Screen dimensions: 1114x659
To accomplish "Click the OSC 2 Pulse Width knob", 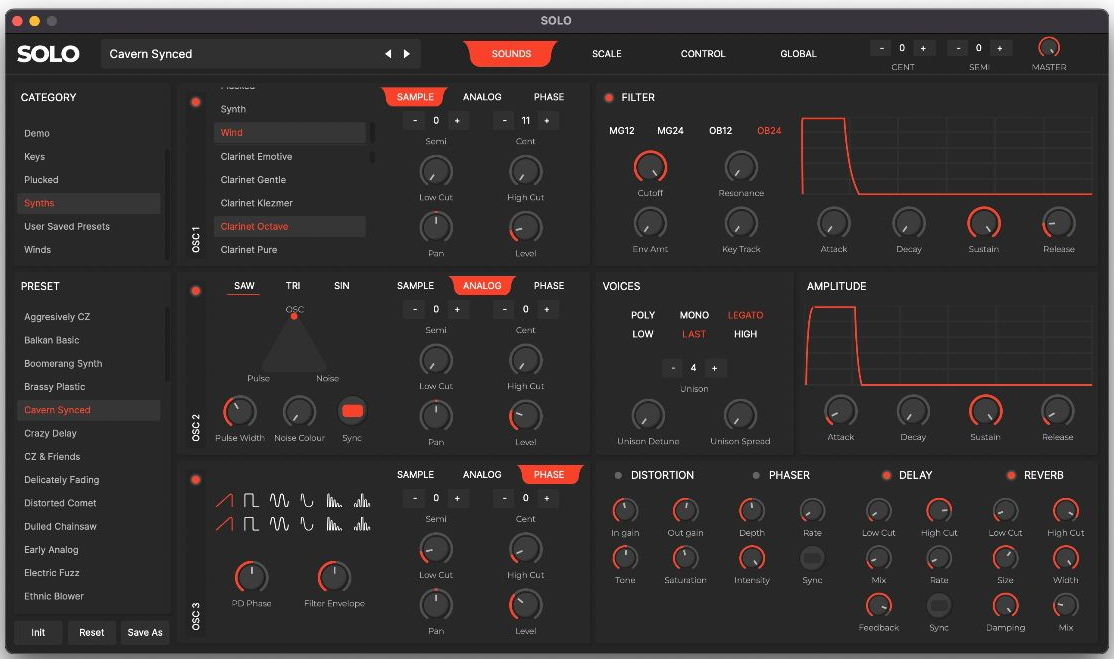I will tap(239, 412).
